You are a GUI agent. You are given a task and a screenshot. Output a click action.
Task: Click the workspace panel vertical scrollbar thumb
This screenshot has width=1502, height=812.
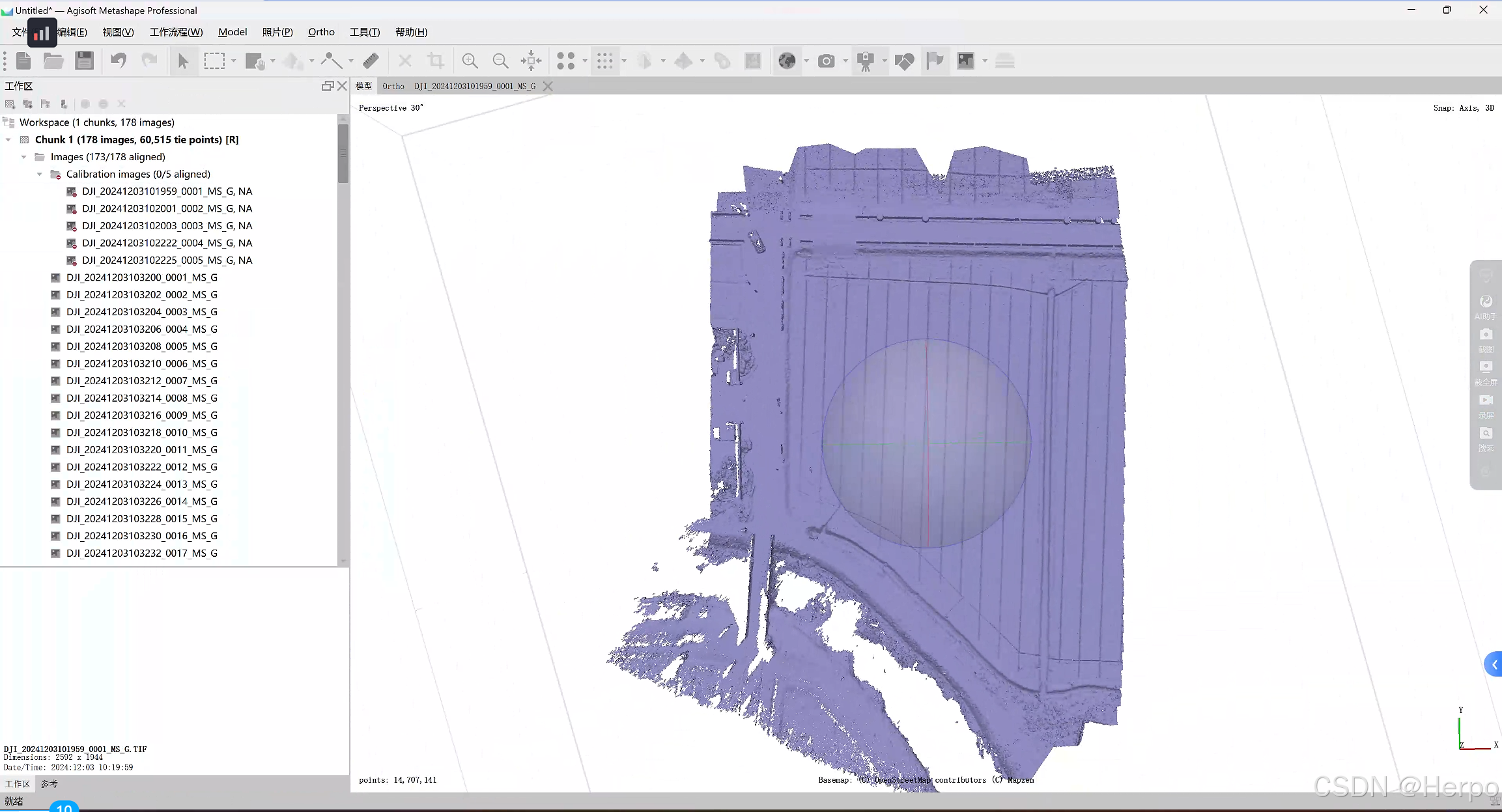coord(343,154)
